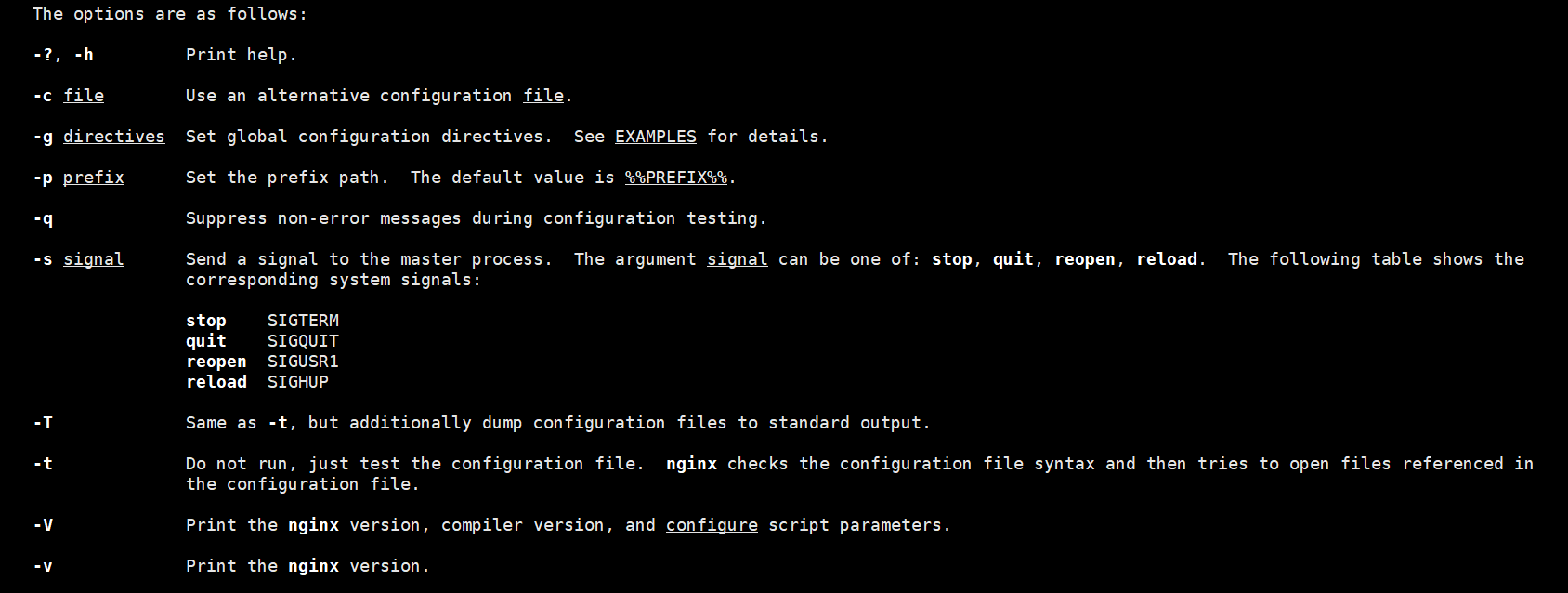Screen dimensions: 1568x593
Task: Click the bold reload entry in signals table
Action: [x=216, y=382]
